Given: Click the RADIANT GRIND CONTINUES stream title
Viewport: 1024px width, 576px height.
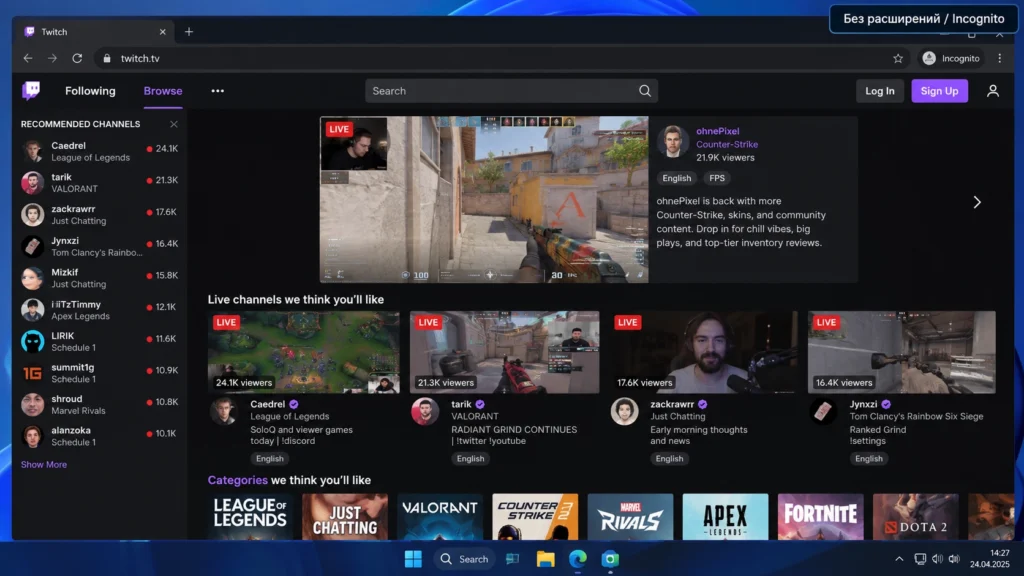Looking at the screenshot, I should coord(514,435).
